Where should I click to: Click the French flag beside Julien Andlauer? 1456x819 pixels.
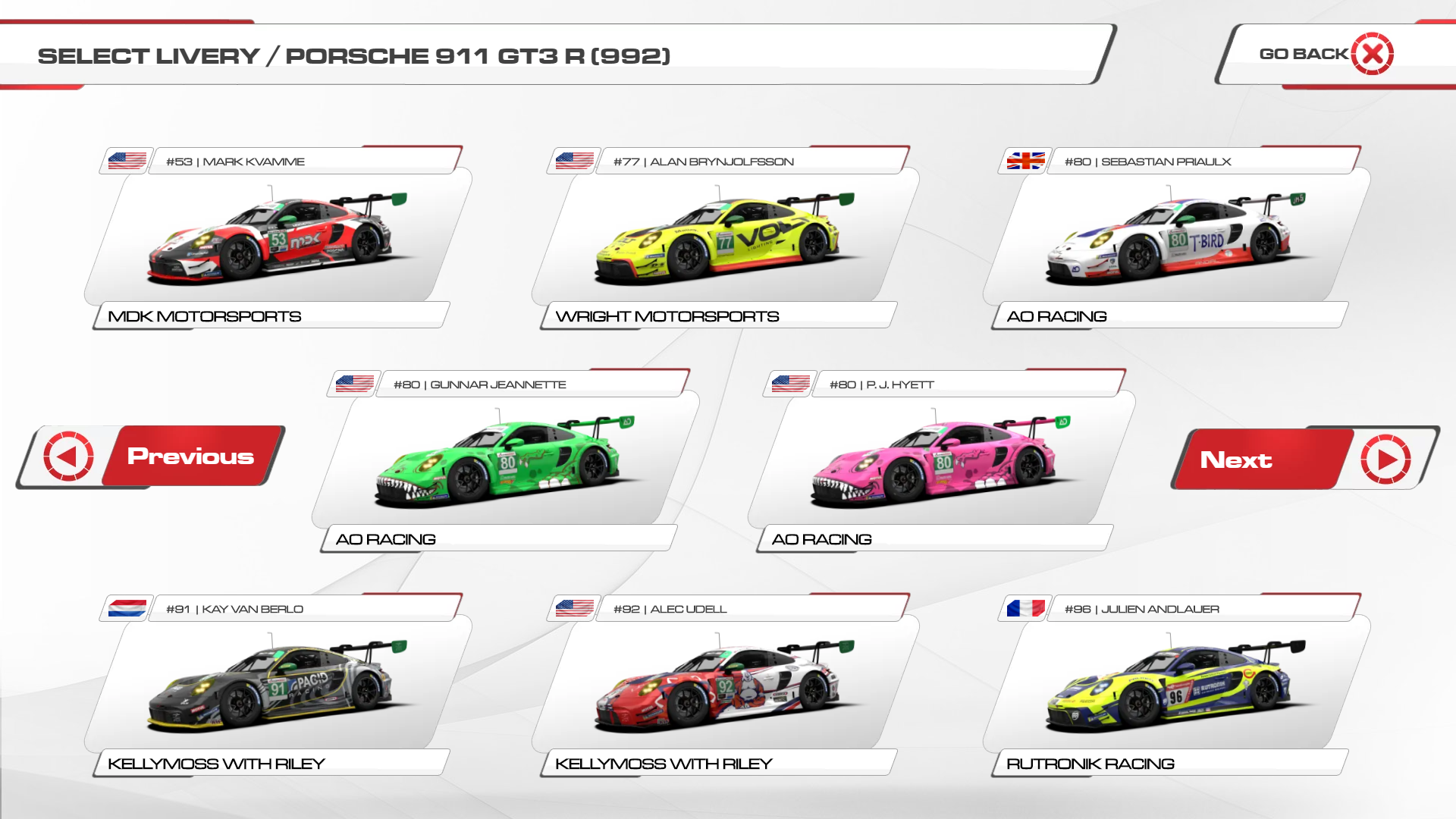point(1025,608)
